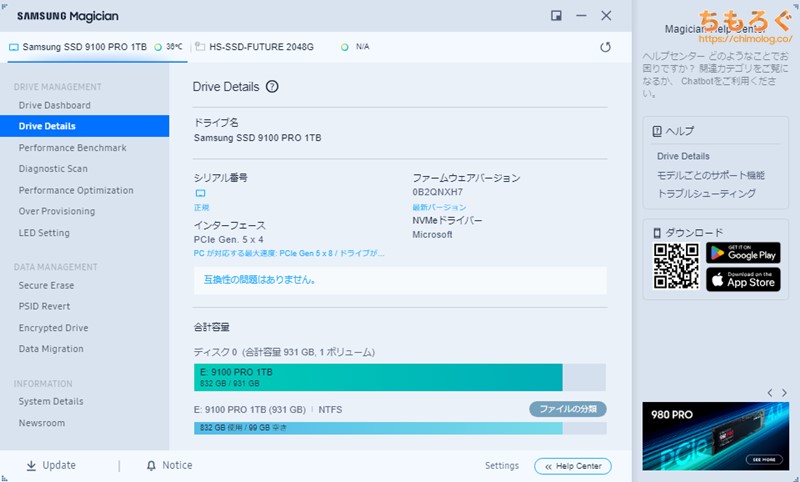Click the Samsung SSD 9100 PRO drive icon

tap(14, 47)
